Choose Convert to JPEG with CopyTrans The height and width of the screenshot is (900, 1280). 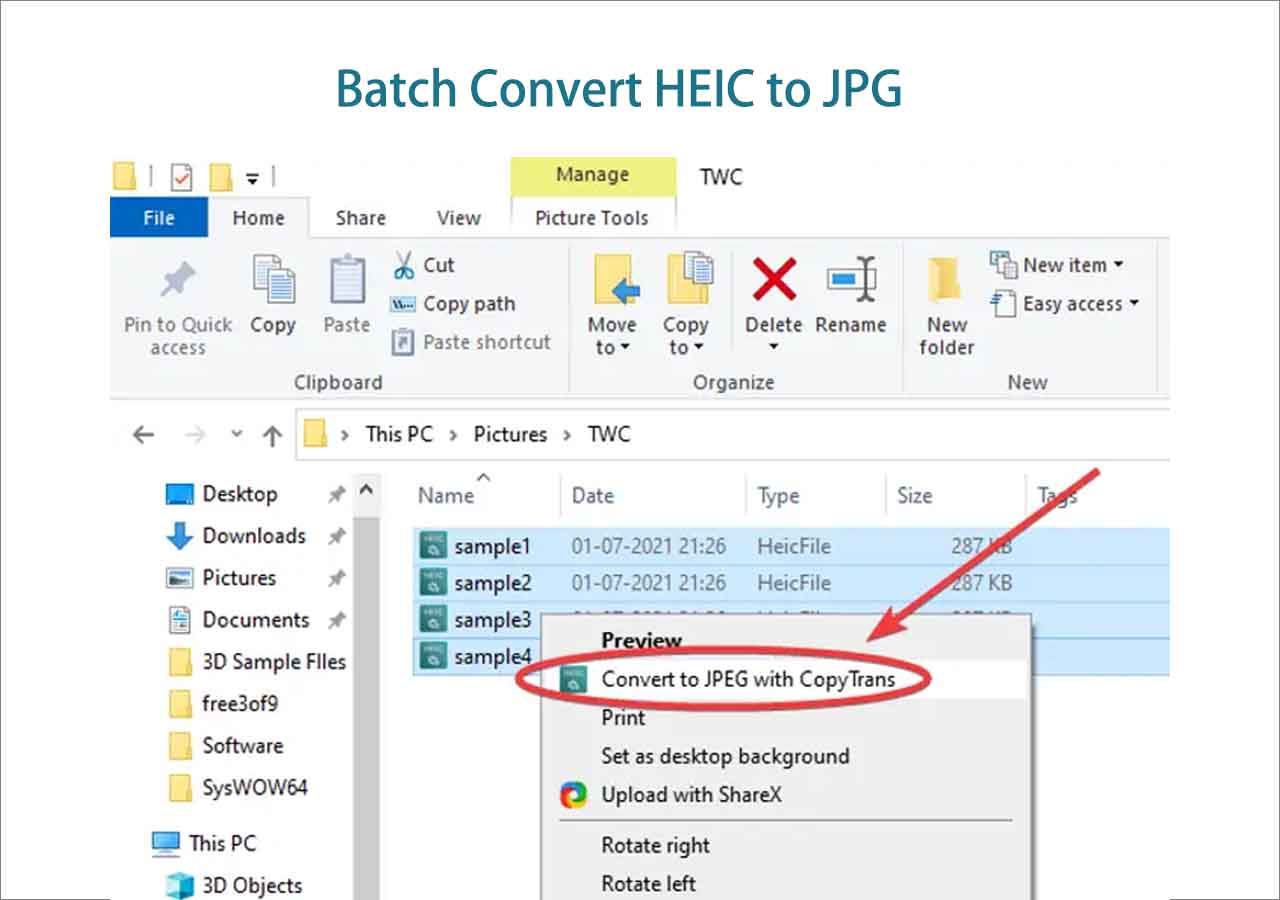(748, 679)
